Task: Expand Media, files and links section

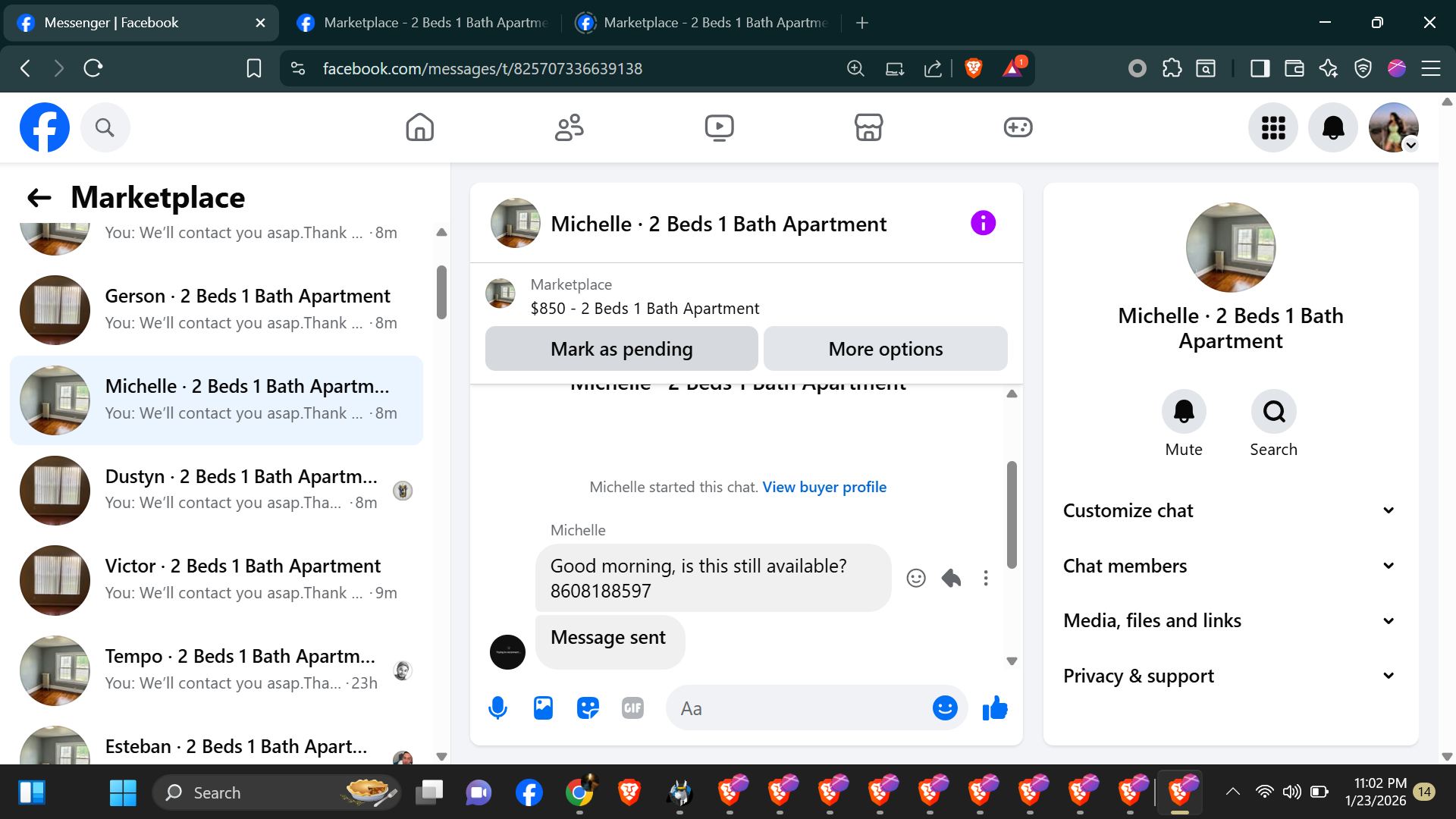Action: pyautogui.click(x=1230, y=620)
